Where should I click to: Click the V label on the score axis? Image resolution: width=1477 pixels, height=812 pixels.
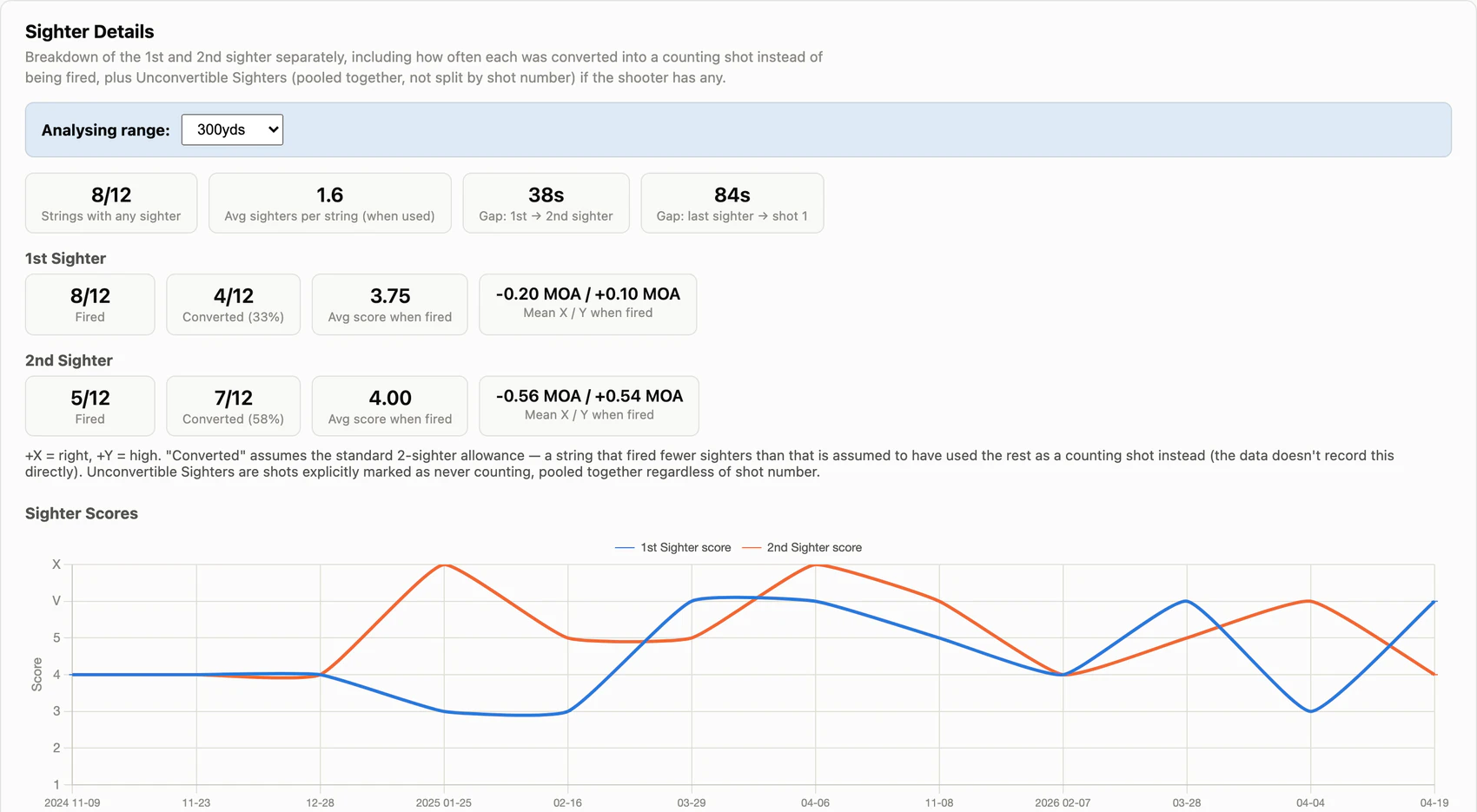coord(56,601)
